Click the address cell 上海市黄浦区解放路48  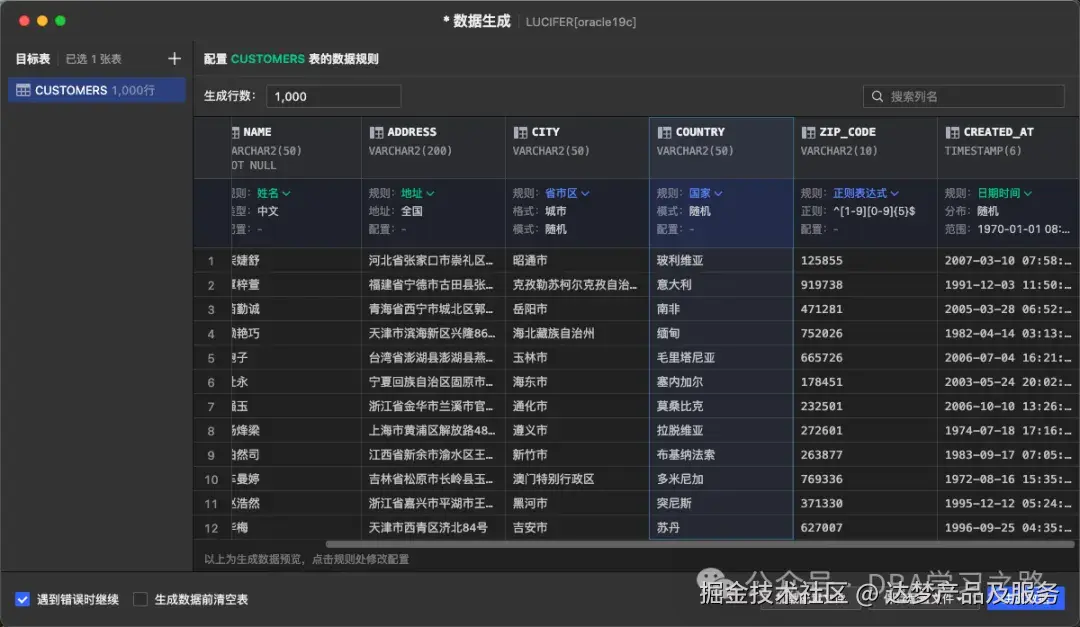click(x=432, y=431)
